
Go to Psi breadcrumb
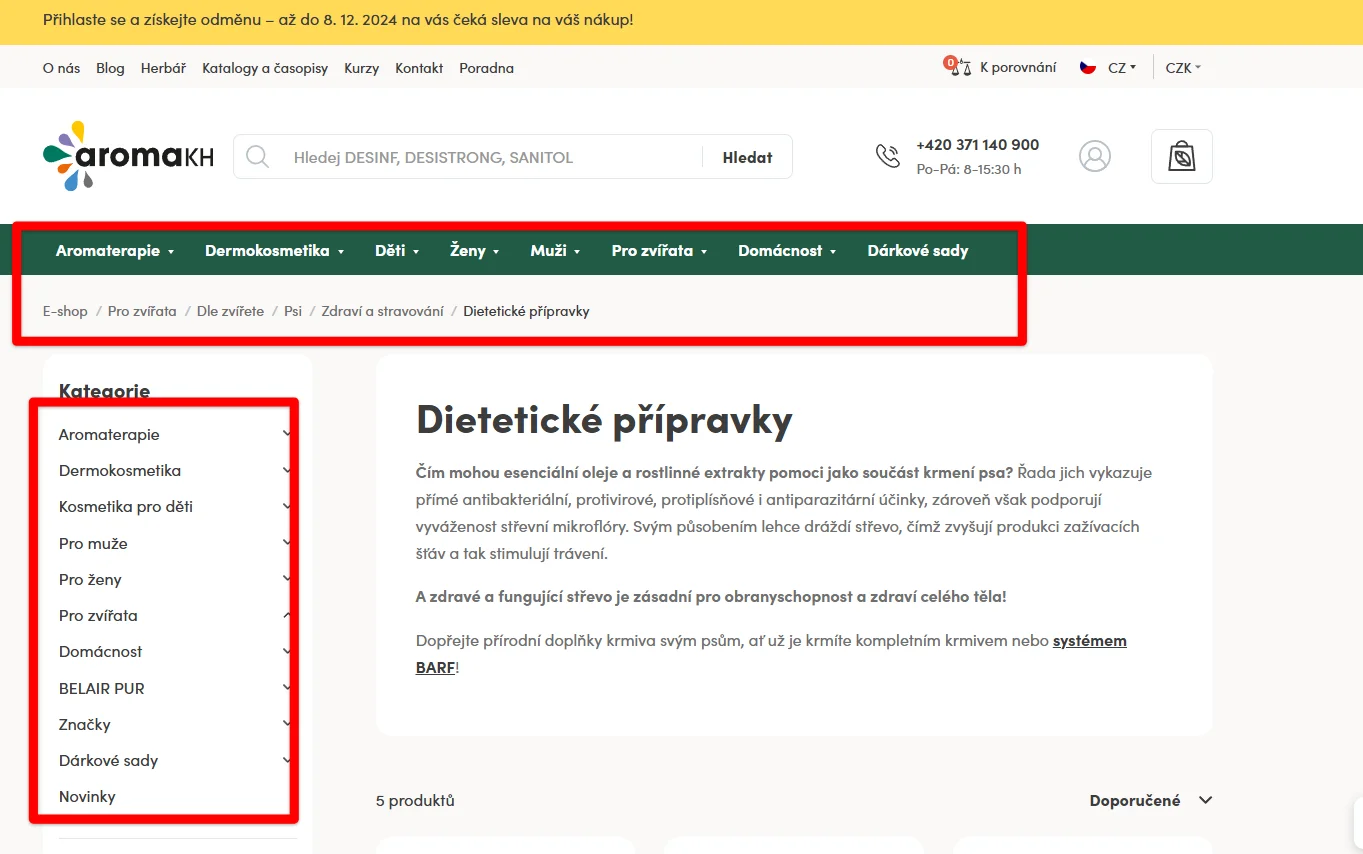click(x=293, y=311)
